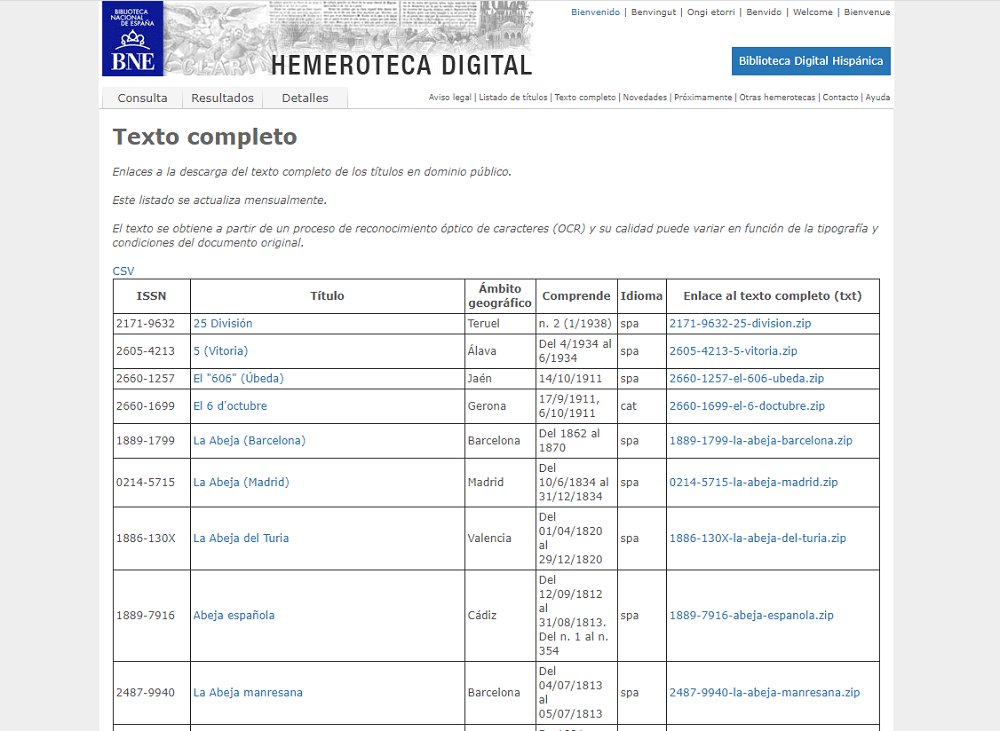The image size is (1000, 731).
Task: Open the Consulta tab
Action: [x=142, y=98]
